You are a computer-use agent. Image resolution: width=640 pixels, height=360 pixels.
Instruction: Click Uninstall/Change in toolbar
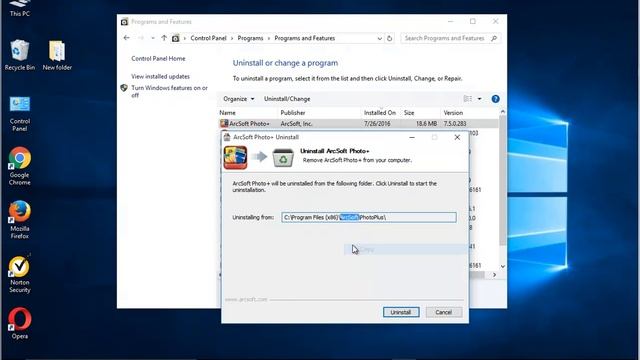pyautogui.click(x=287, y=99)
